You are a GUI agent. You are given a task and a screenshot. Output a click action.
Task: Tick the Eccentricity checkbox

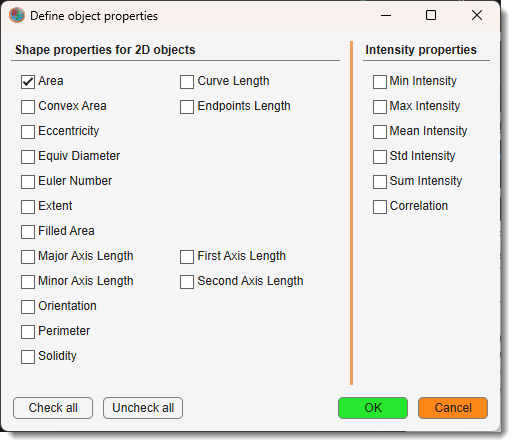coord(28,132)
